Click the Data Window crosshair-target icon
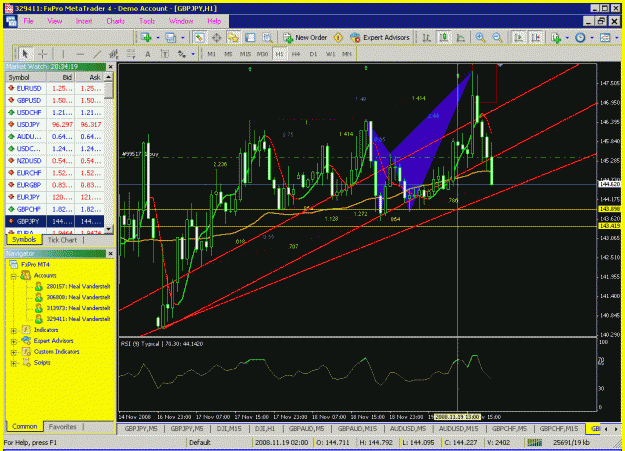The image size is (625, 451). tap(216, 37)
